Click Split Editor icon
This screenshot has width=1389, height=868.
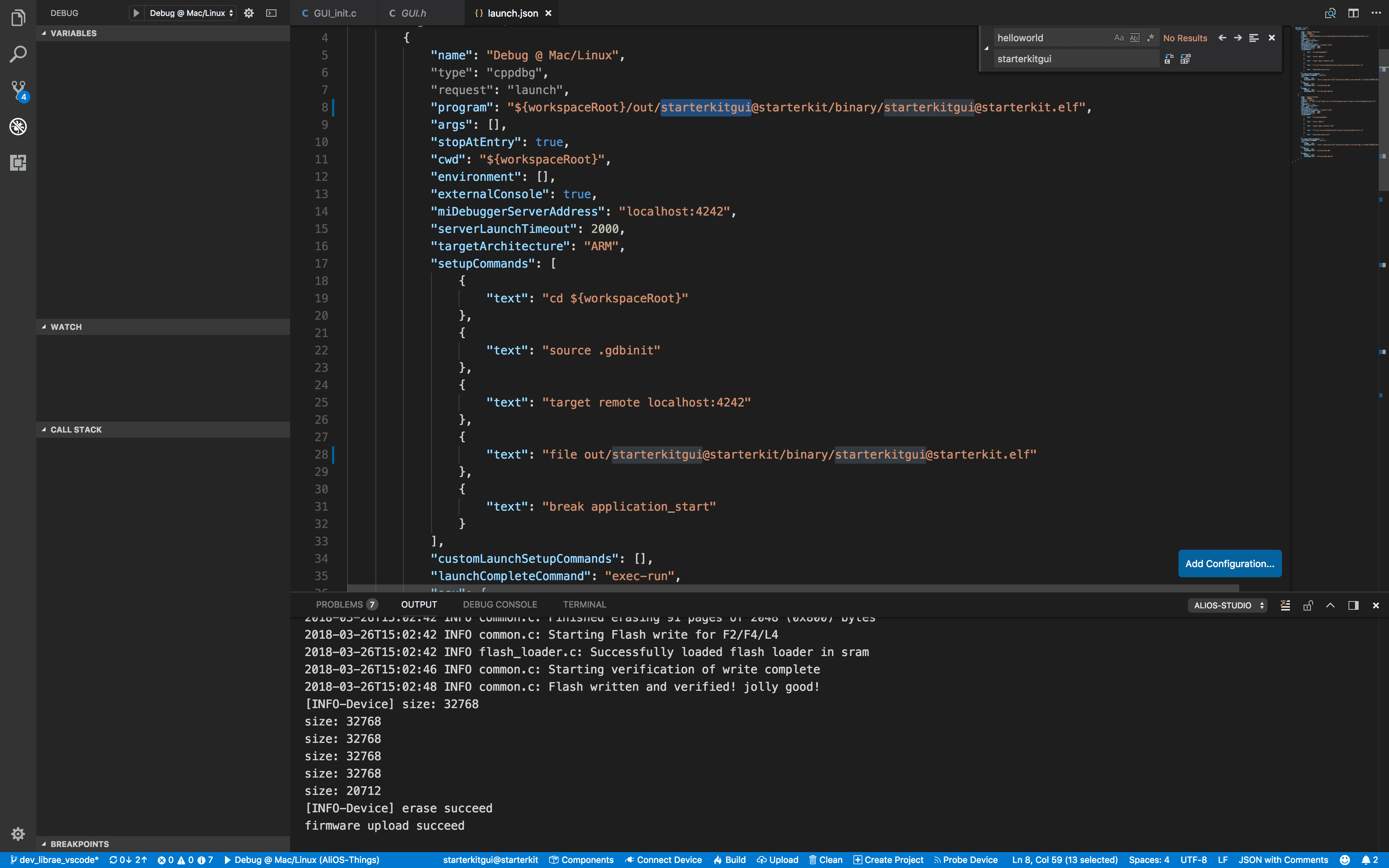click(1353, 13)
